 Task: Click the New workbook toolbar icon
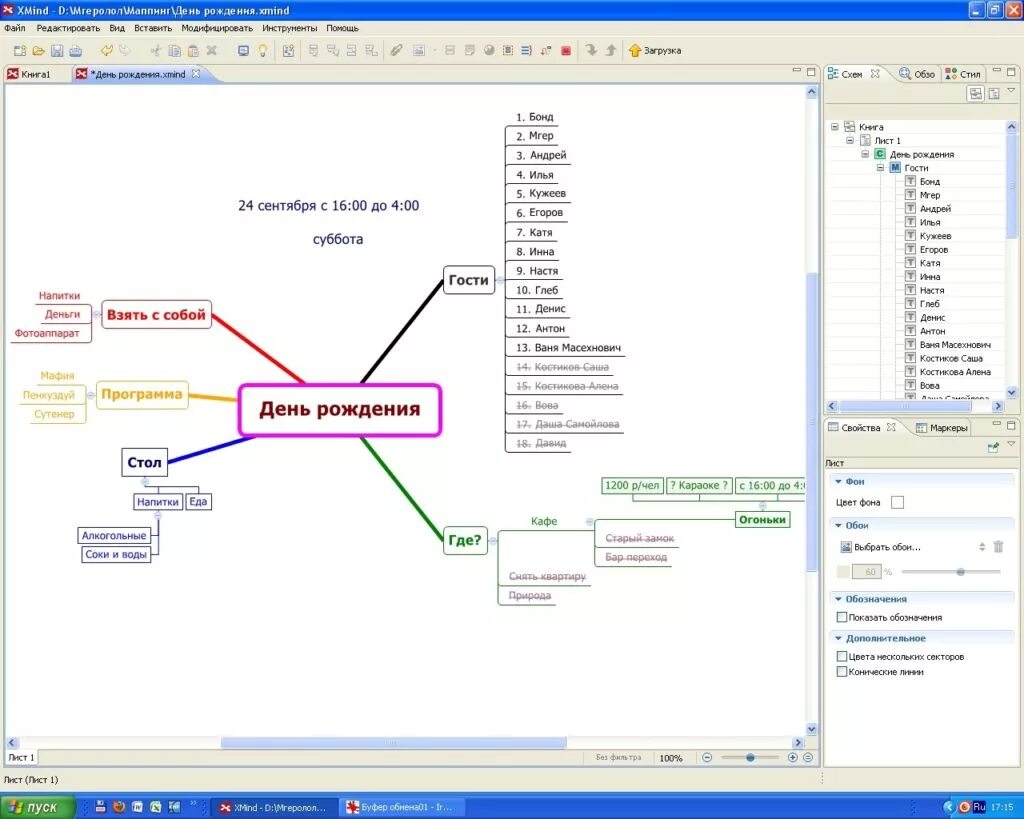(x=20, y=51)
